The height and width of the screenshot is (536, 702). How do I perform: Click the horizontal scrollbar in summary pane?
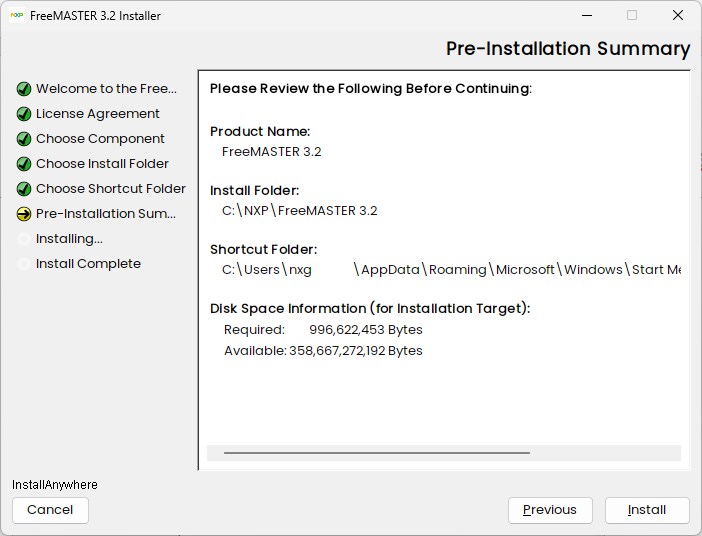coord(444,453)
